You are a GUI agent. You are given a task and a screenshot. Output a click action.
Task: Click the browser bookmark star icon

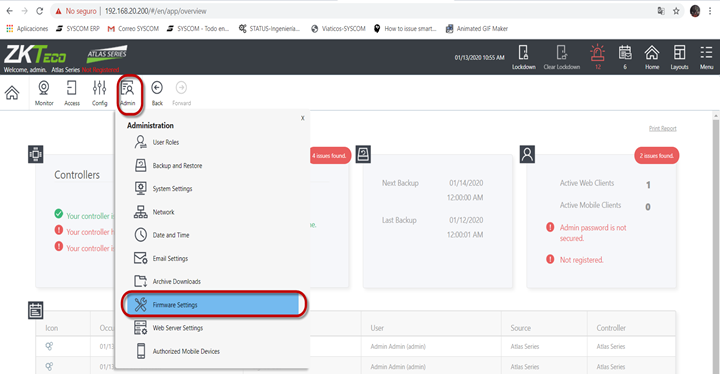pos(676,11)
